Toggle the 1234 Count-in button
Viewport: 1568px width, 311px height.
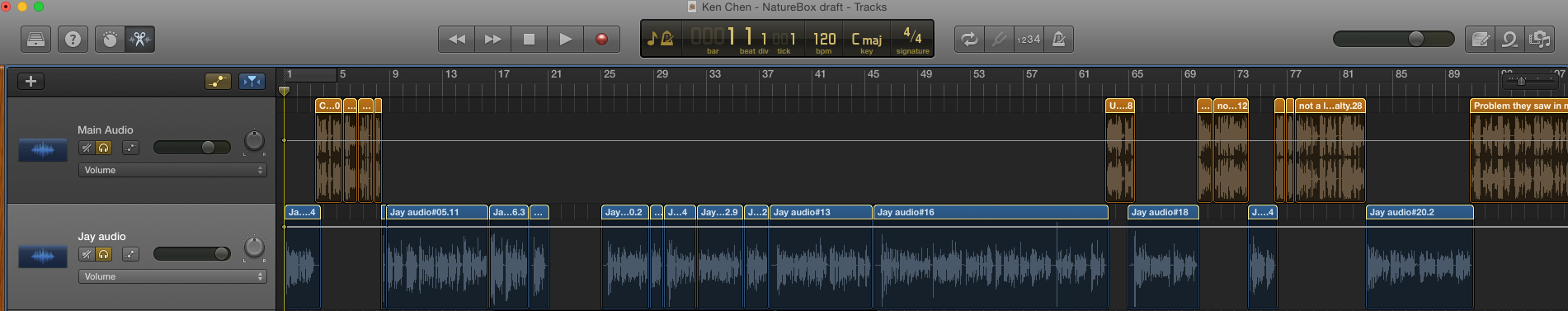(x=1029, y=39)
